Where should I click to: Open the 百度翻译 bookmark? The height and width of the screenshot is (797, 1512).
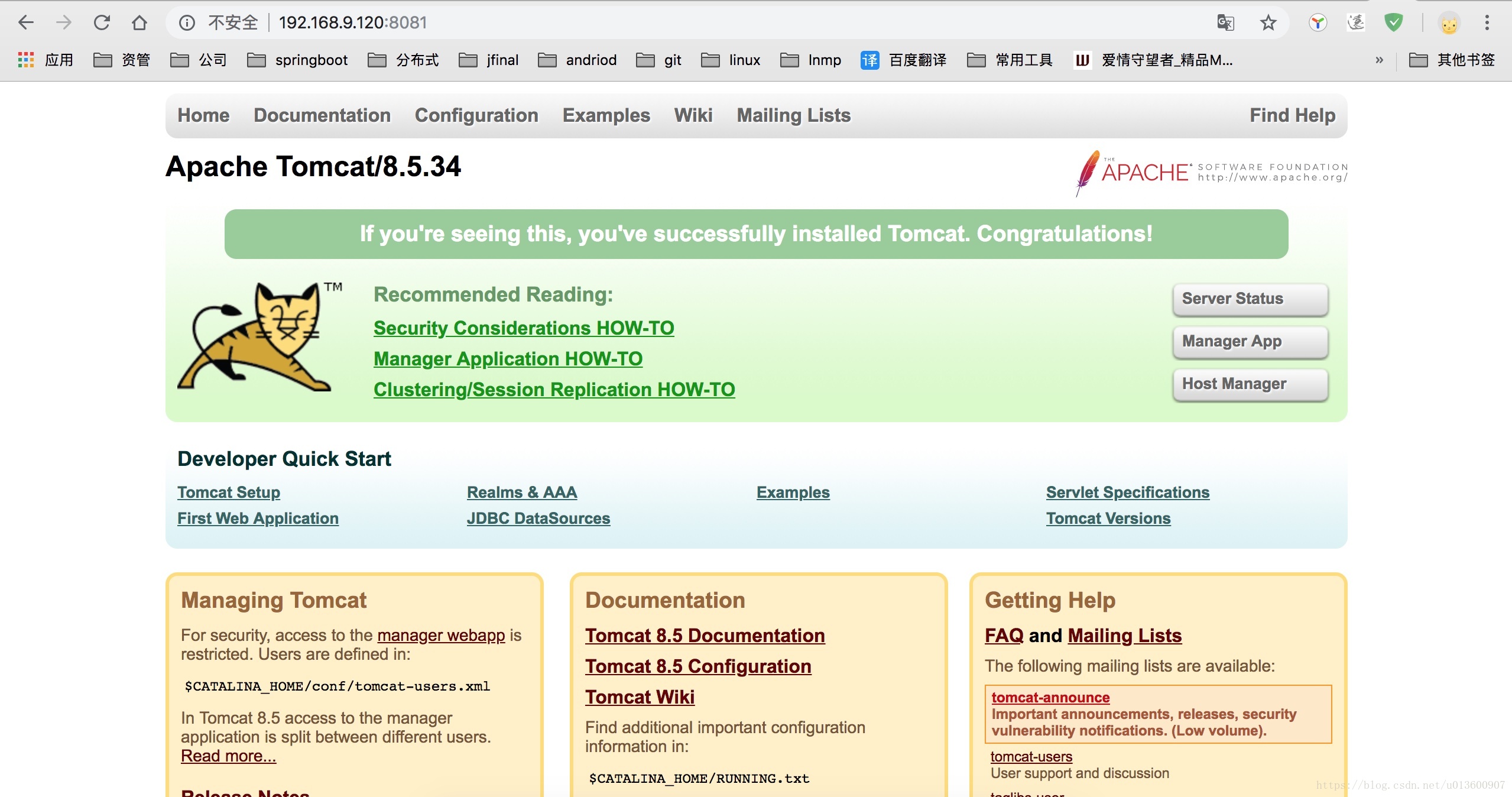904,60
